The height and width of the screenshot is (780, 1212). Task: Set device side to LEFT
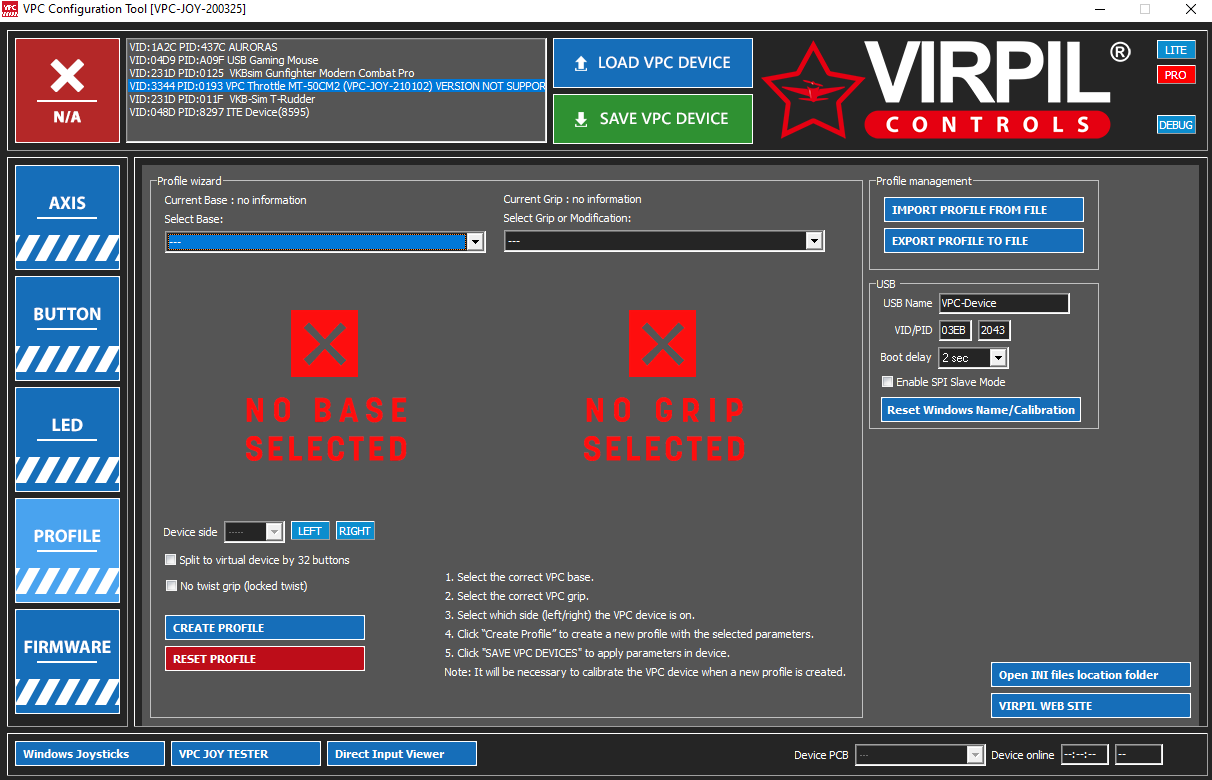pyautogui.click(x=310, y=531)
